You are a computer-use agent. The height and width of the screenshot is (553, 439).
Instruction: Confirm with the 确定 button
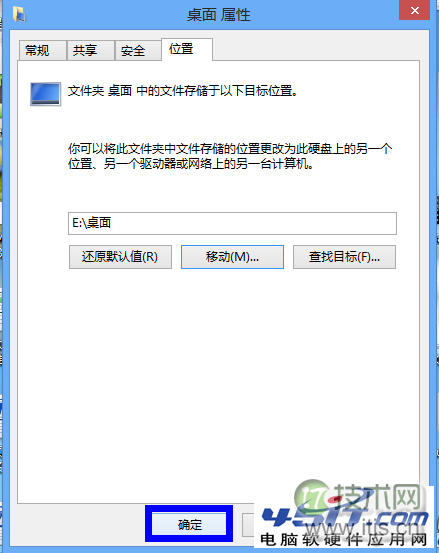tap(189, 524)
